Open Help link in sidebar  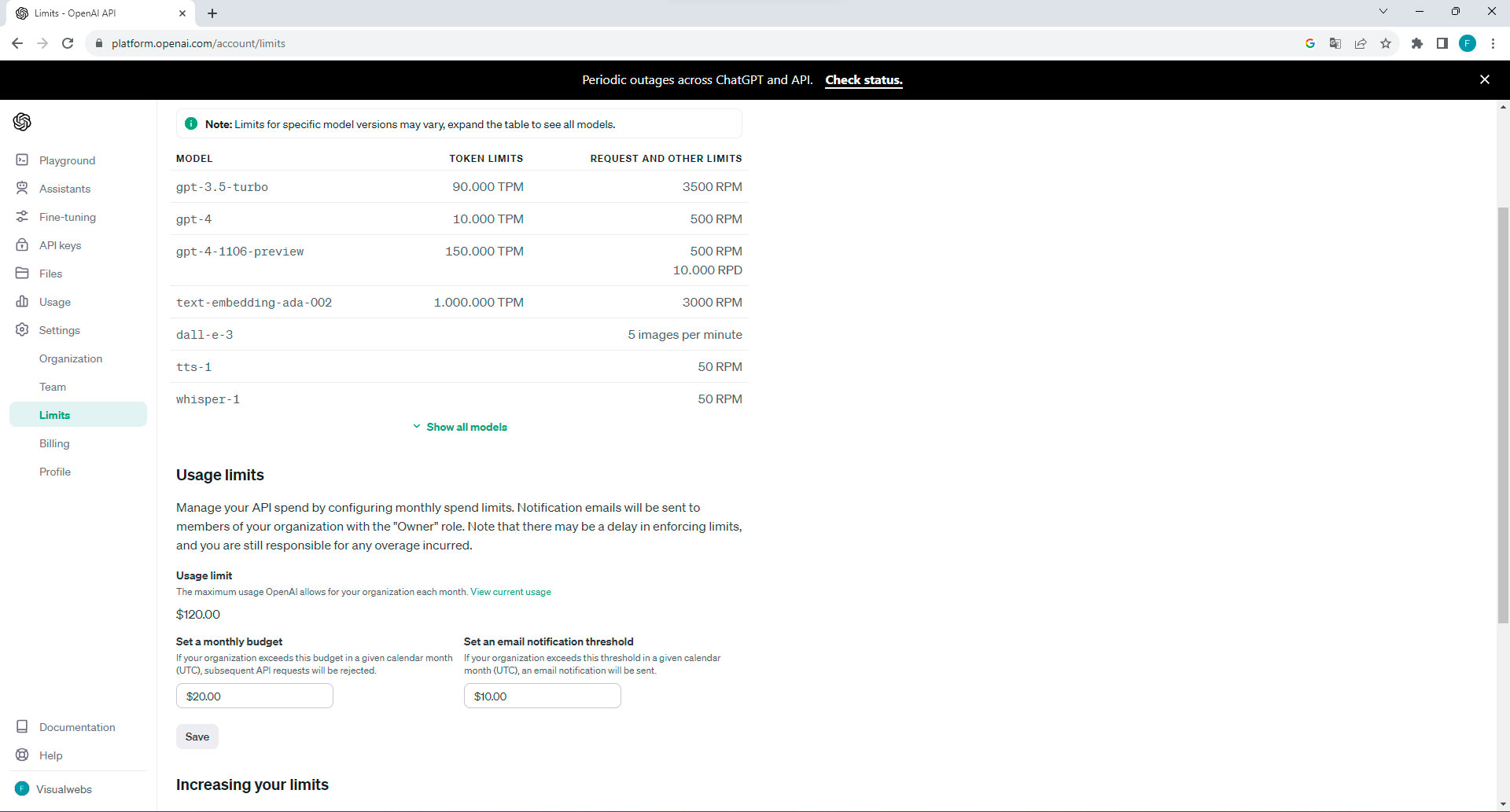[50, 755]
